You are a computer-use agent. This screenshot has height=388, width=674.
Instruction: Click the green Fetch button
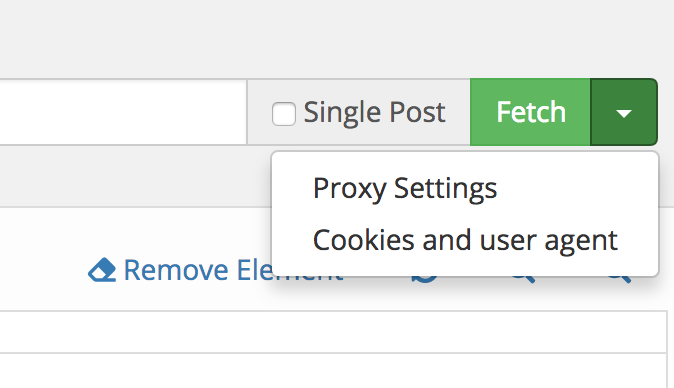click(530, 112)
